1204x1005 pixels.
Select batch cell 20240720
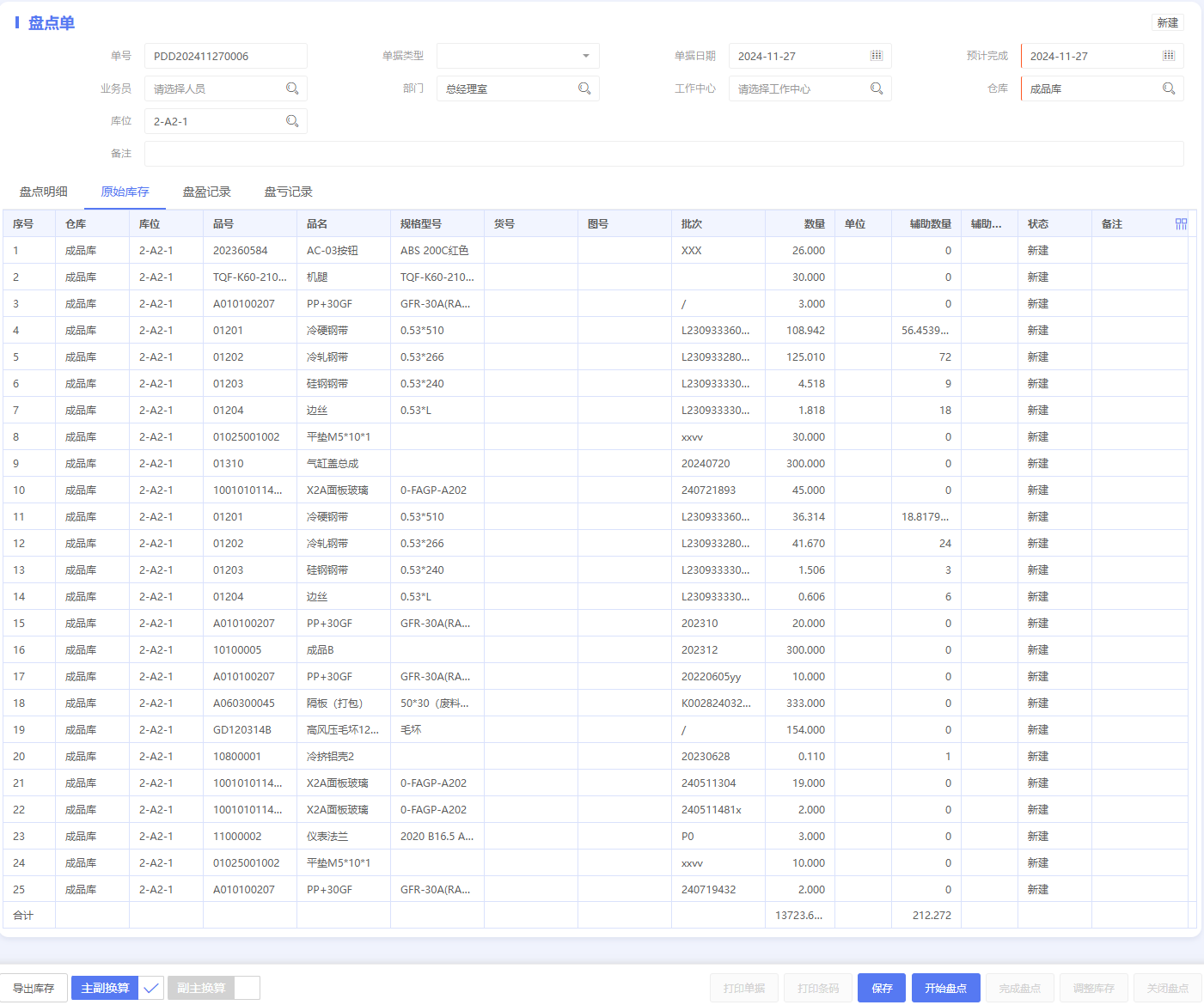coord(718,464)
